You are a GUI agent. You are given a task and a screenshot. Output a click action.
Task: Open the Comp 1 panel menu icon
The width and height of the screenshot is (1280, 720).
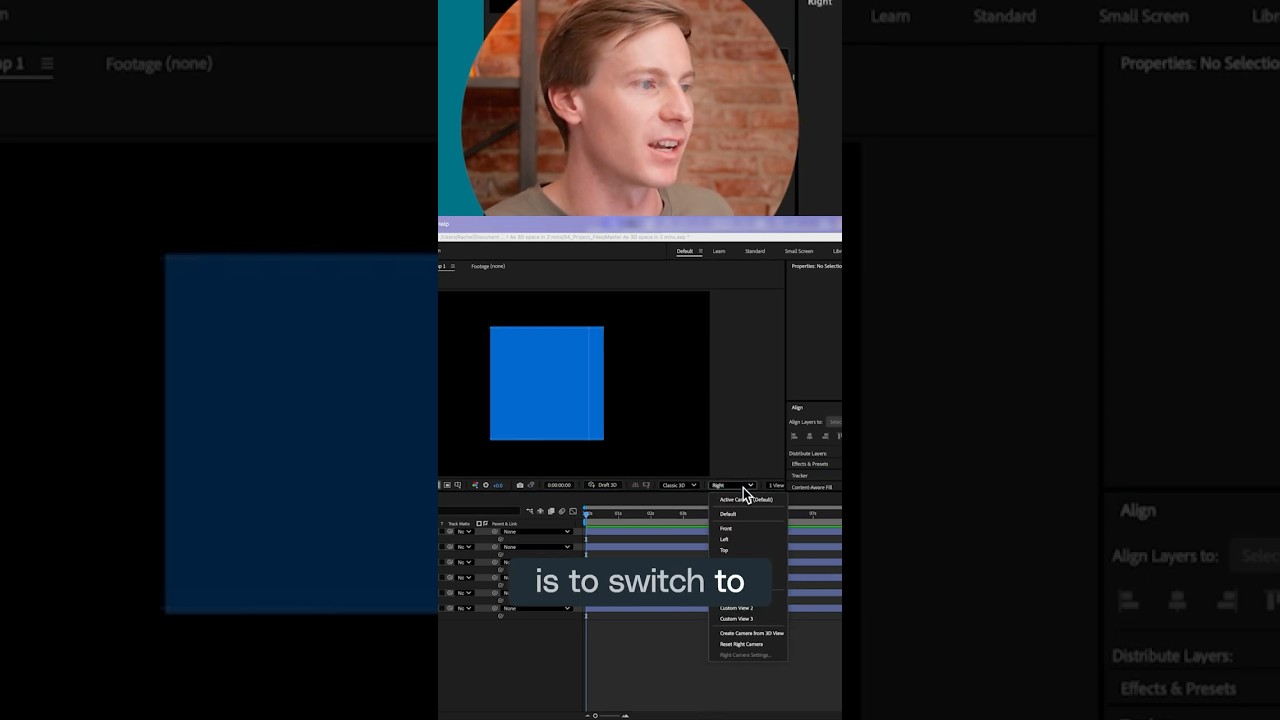[452, 266]
